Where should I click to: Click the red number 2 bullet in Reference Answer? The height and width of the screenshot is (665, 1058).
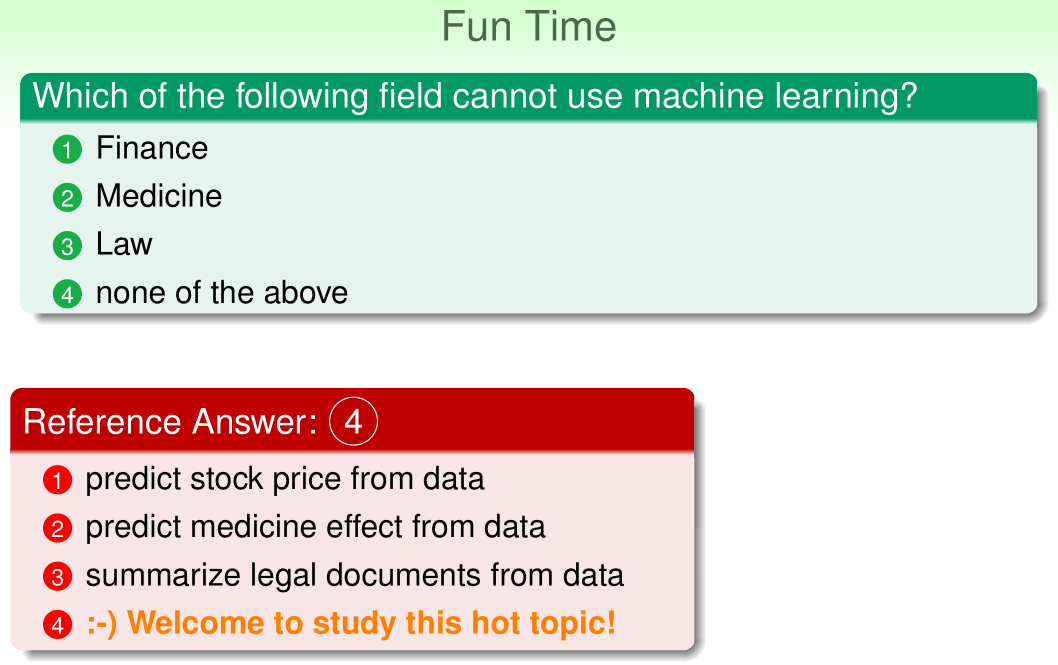coord(57,529)
